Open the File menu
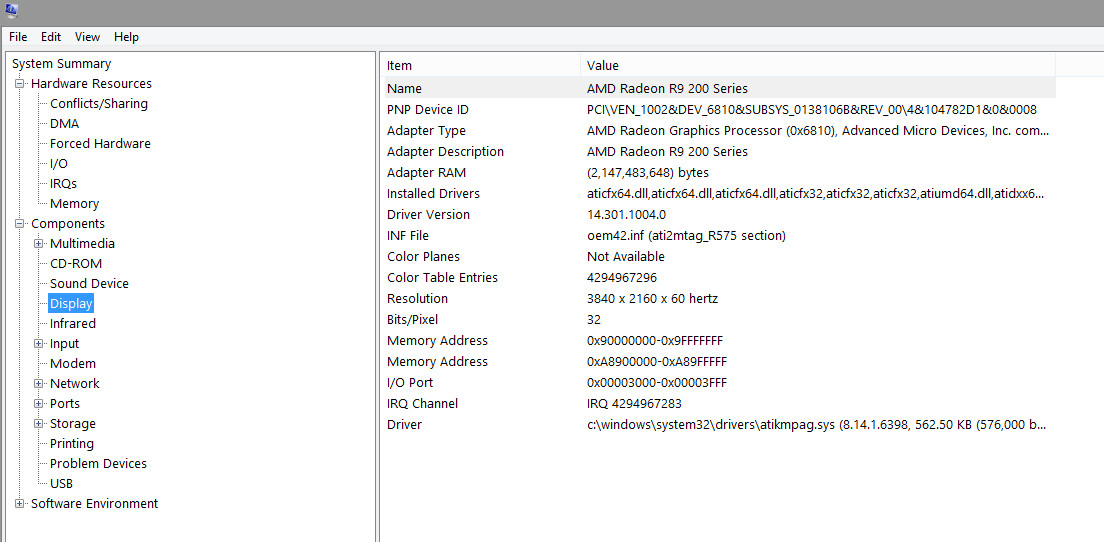The width and height of the screenshot is (1104, 542). (18, 37)
